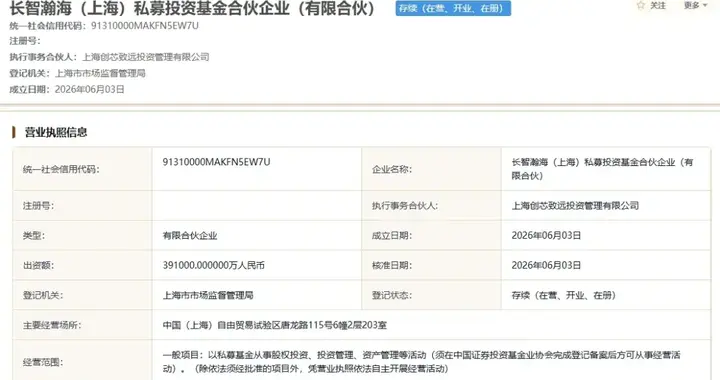Screen dimensions: 720x380
Task: Click the 企业名称 label cell
Action: tap(432, 169)
